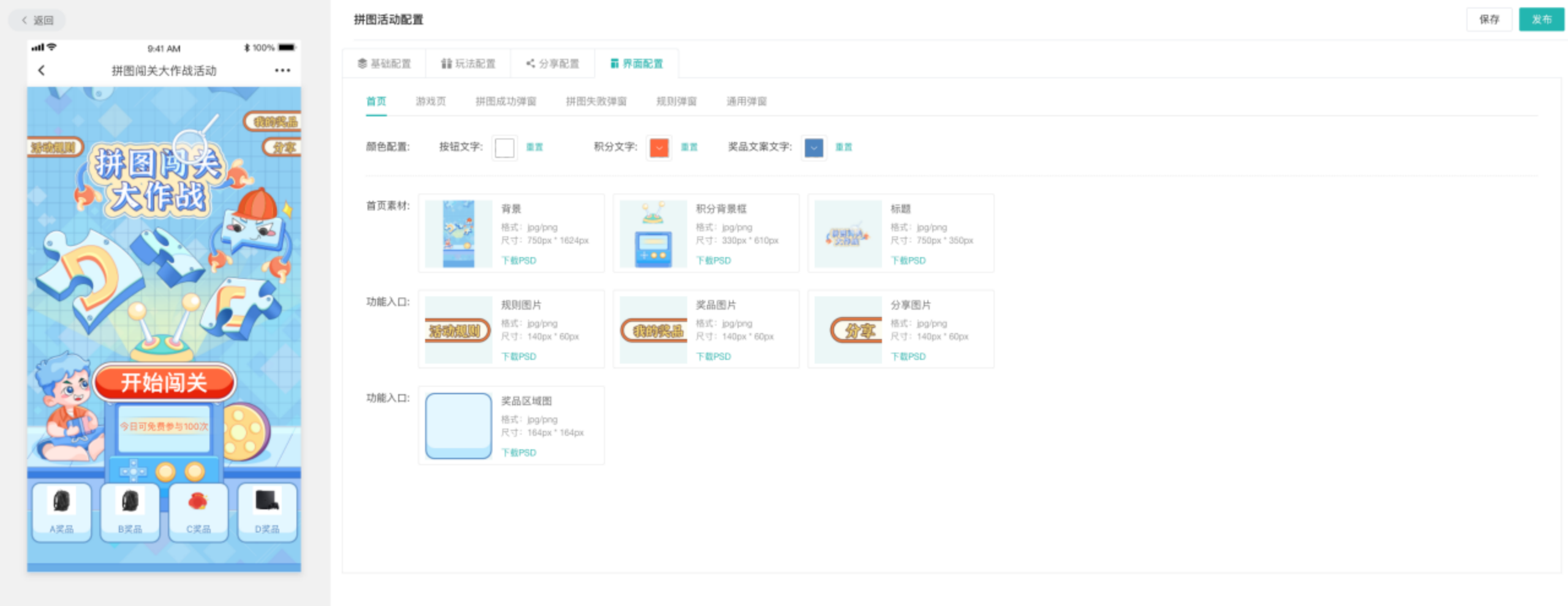Click the 标题 material thumbnail

coord(848,234)
